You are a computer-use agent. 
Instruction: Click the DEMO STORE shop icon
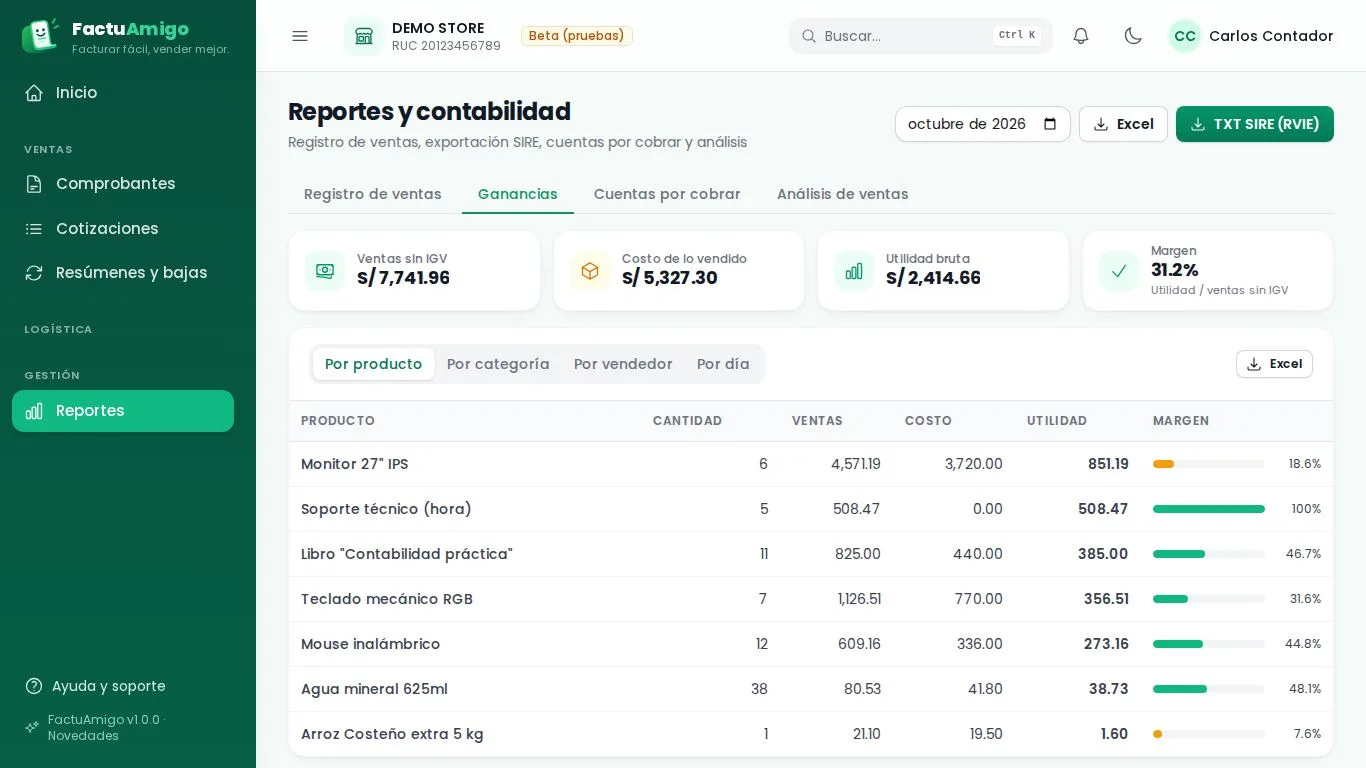[x=364, y=36]
